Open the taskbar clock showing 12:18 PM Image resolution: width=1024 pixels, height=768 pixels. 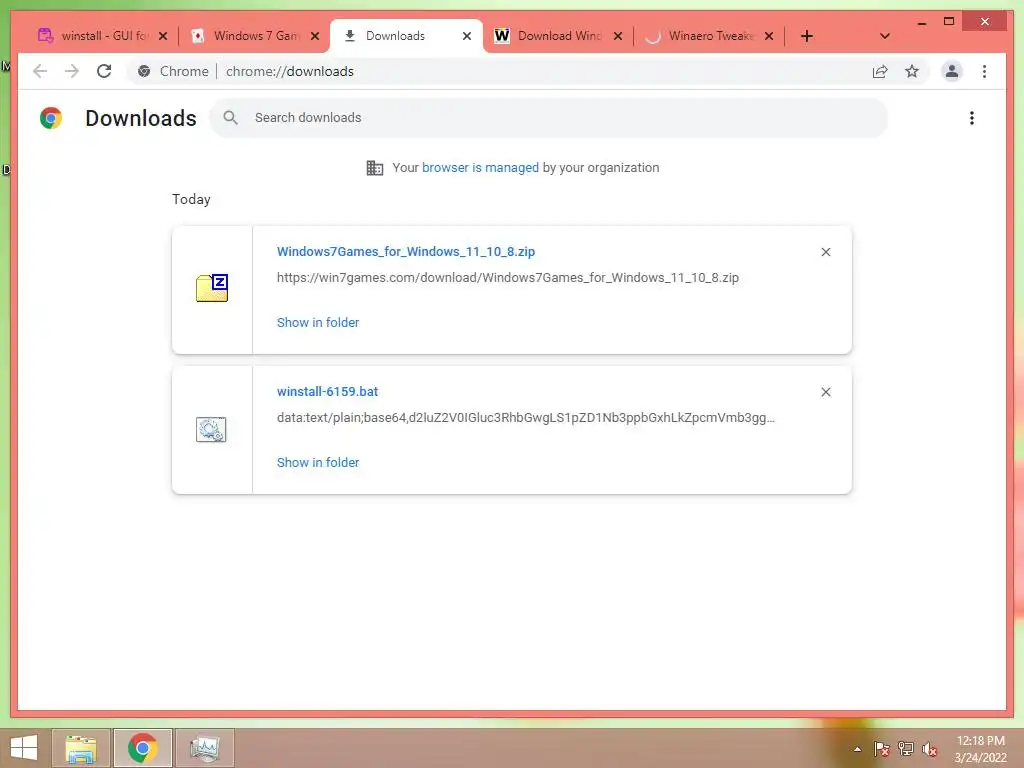(980, 748)
